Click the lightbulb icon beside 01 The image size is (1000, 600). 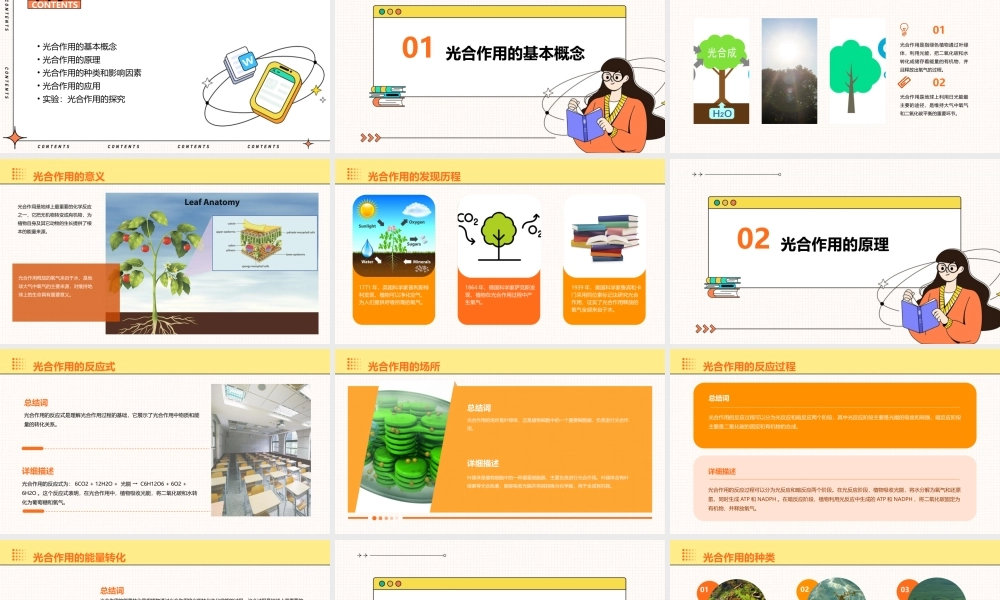point(904,29)
